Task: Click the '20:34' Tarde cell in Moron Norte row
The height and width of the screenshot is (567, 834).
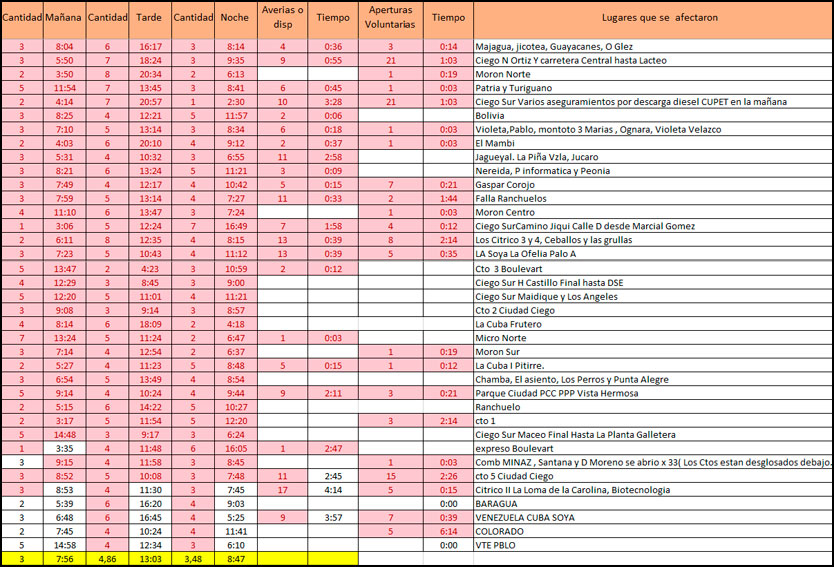Action: click(x=150, y=74)
